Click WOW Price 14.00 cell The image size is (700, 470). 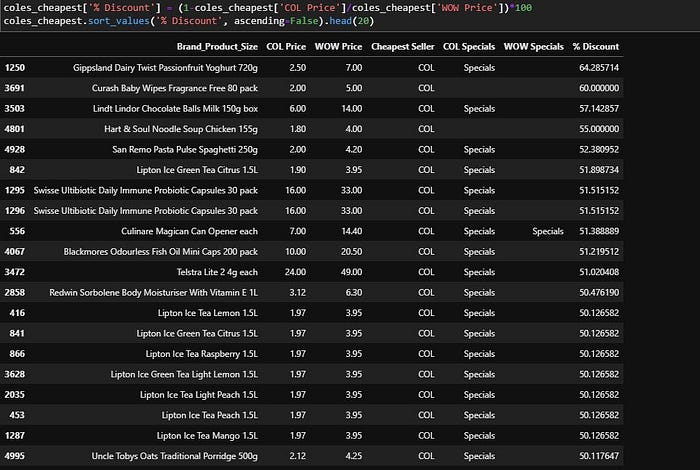pos(351,109)
